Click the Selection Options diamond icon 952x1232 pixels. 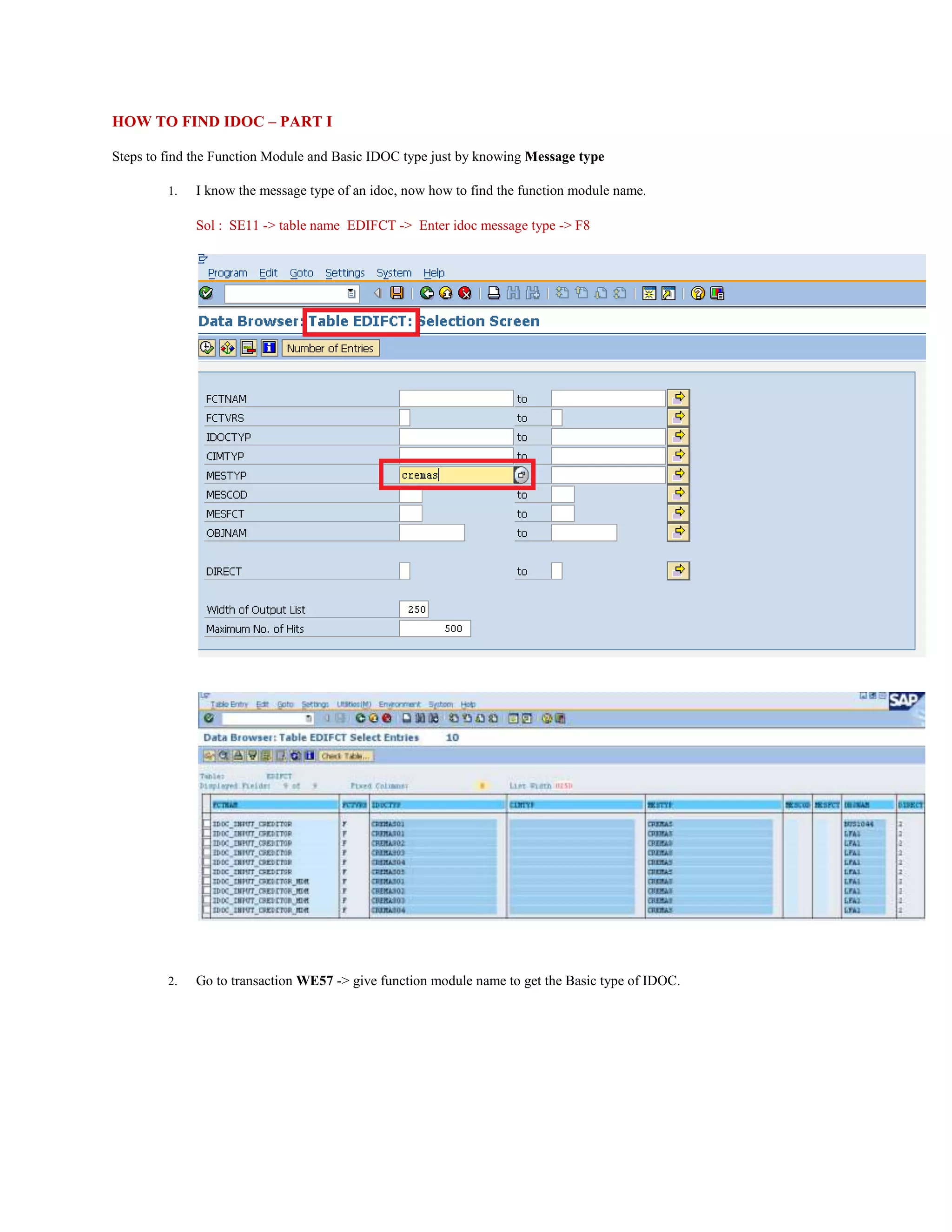228,347
